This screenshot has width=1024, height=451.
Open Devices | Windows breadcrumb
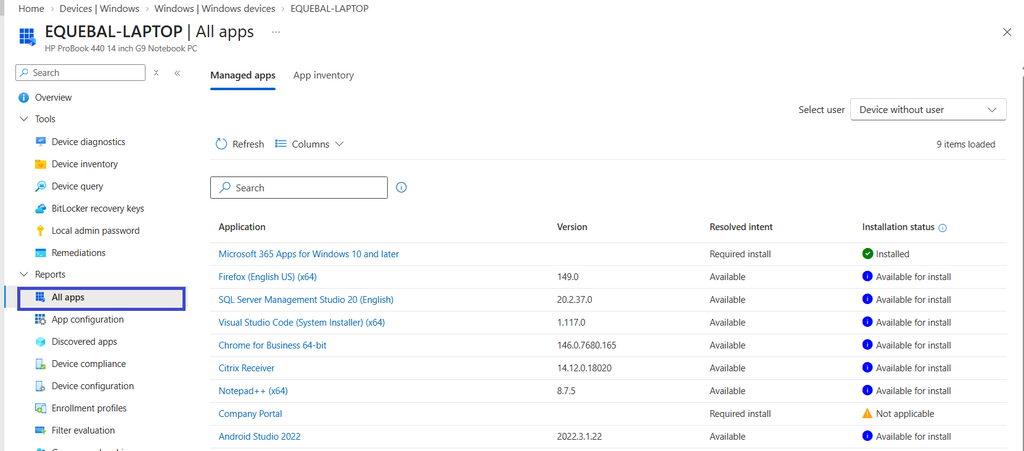(99, 9)
